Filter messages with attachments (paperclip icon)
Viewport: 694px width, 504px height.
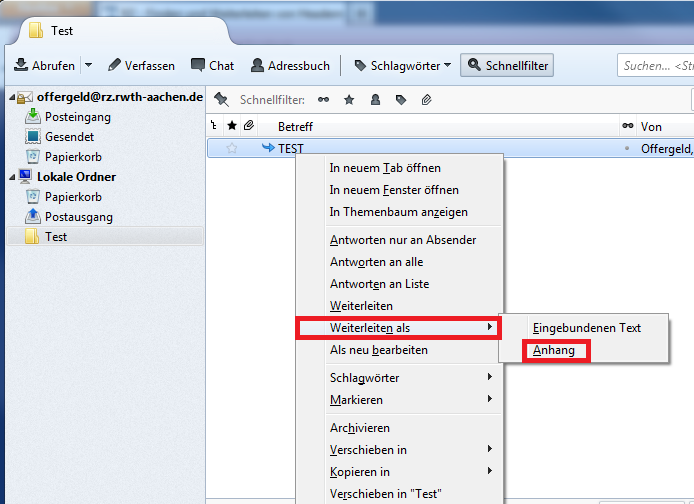[426, 100]
